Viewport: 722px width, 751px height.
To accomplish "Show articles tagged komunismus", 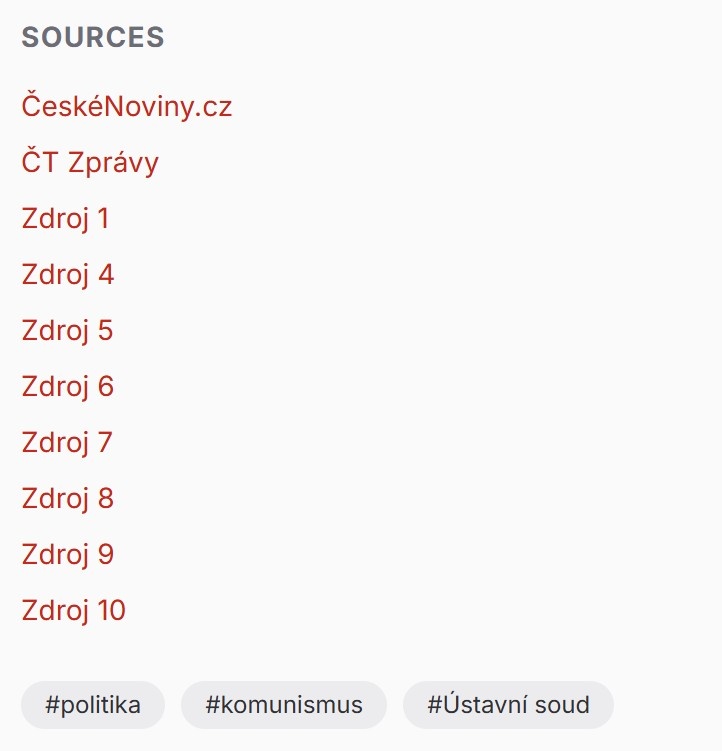I will tap(284, 705).
